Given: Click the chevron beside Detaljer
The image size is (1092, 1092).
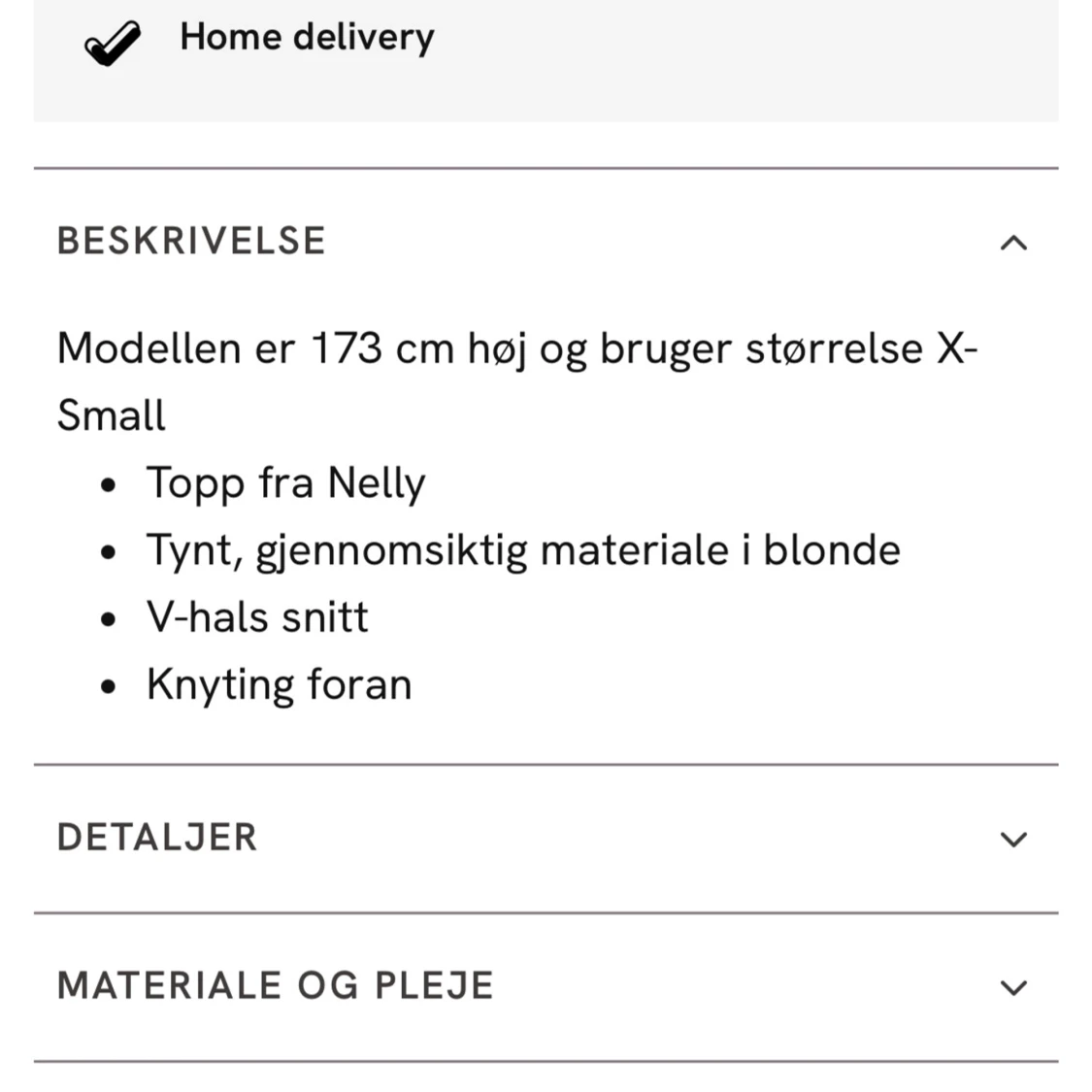Looking at the screenshot, I should [x=1012, y=839].
